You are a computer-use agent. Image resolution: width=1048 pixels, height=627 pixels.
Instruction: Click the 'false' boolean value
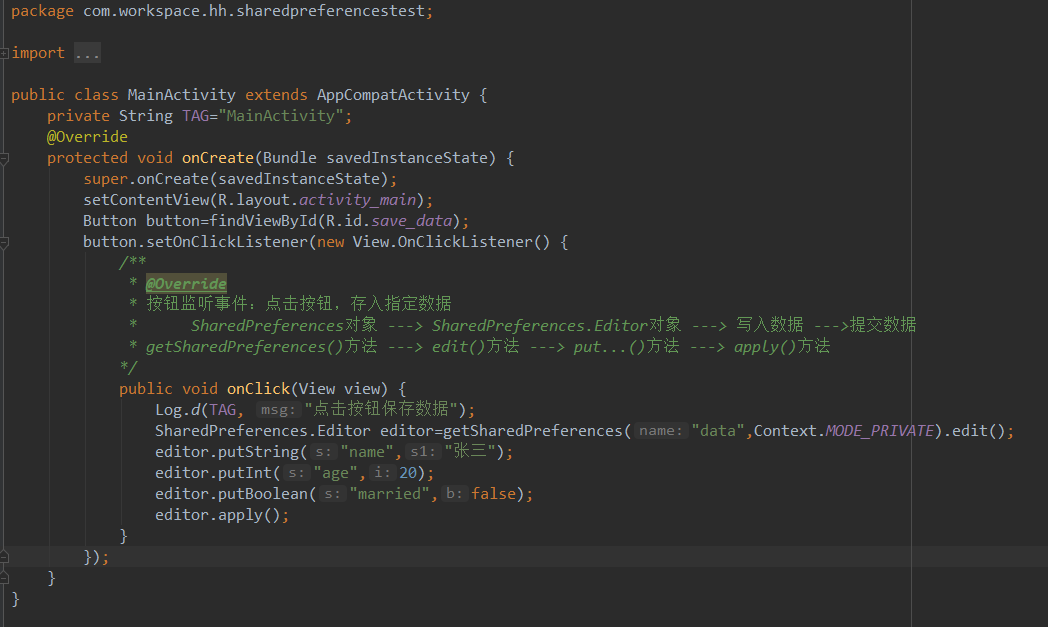tap(494, 495)
